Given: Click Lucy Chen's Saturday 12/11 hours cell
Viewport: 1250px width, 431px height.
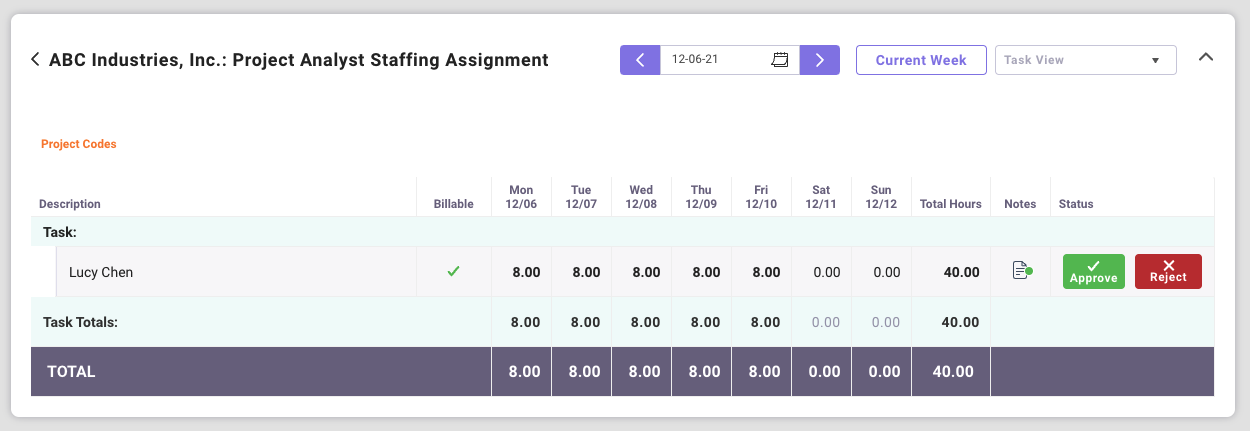Looking at the screenshot, I should 825,272.
